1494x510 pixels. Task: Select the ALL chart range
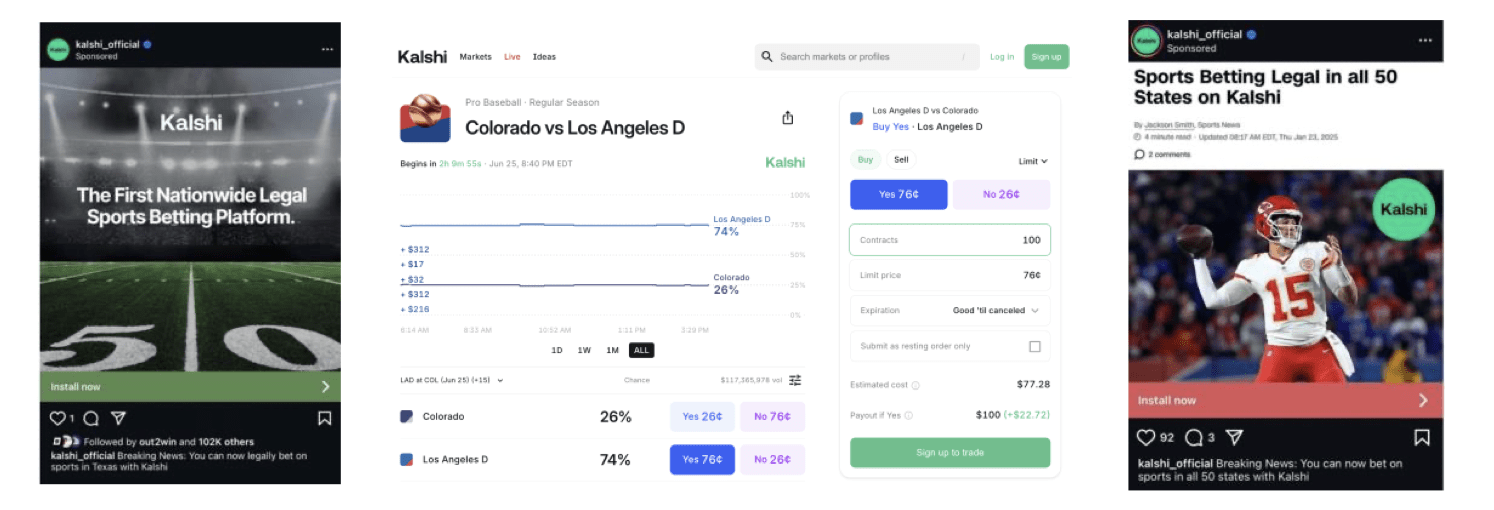tap(641, 350)
